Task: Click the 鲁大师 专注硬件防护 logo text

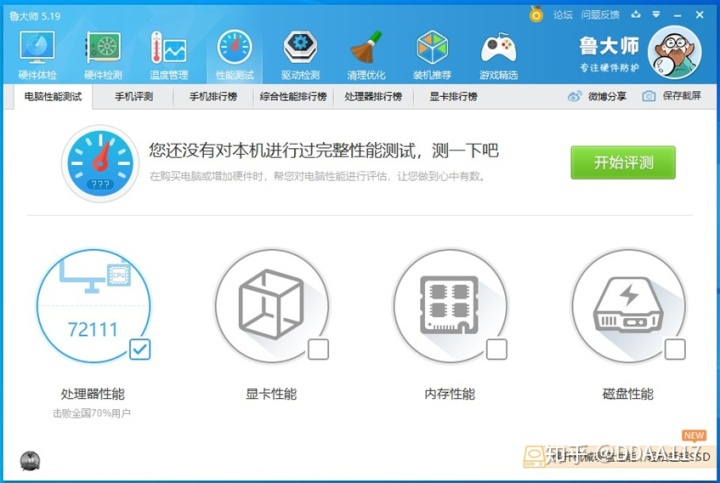Action: (x=609, y=54)
